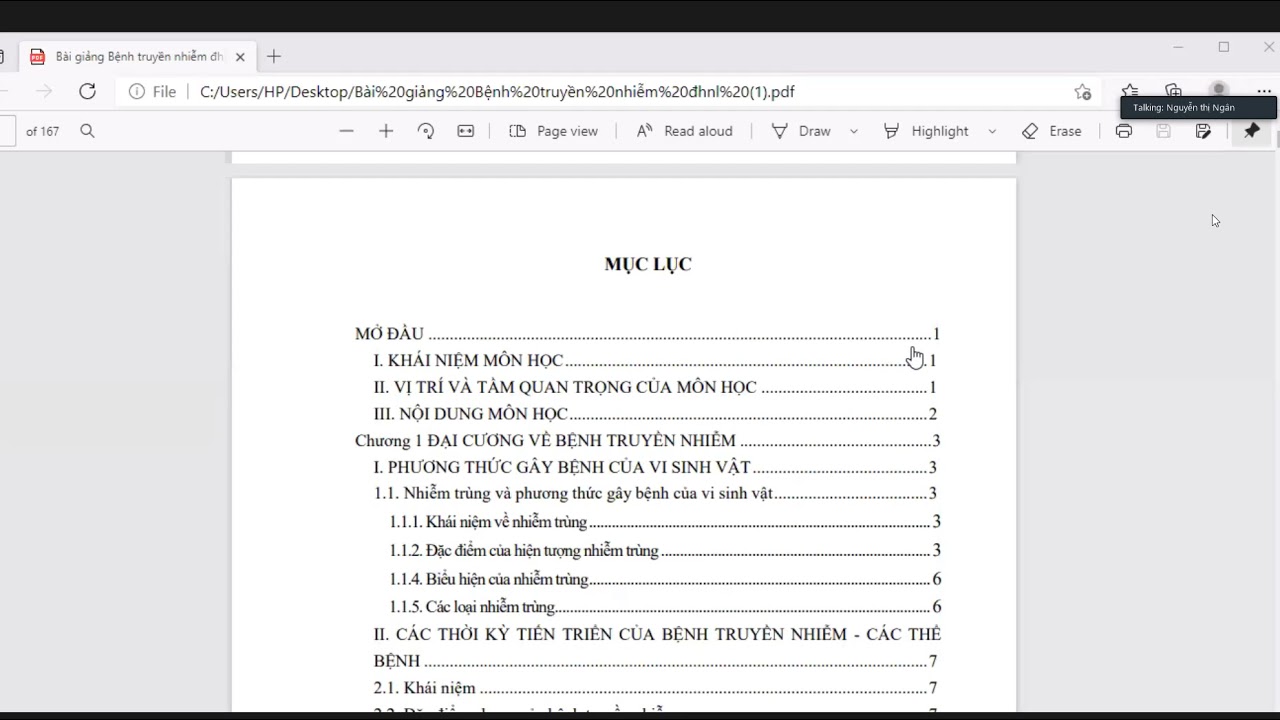The width and height of the screenshot is (1280, 720).
Task: Click the forward navigation arrow
Action: 43,91
